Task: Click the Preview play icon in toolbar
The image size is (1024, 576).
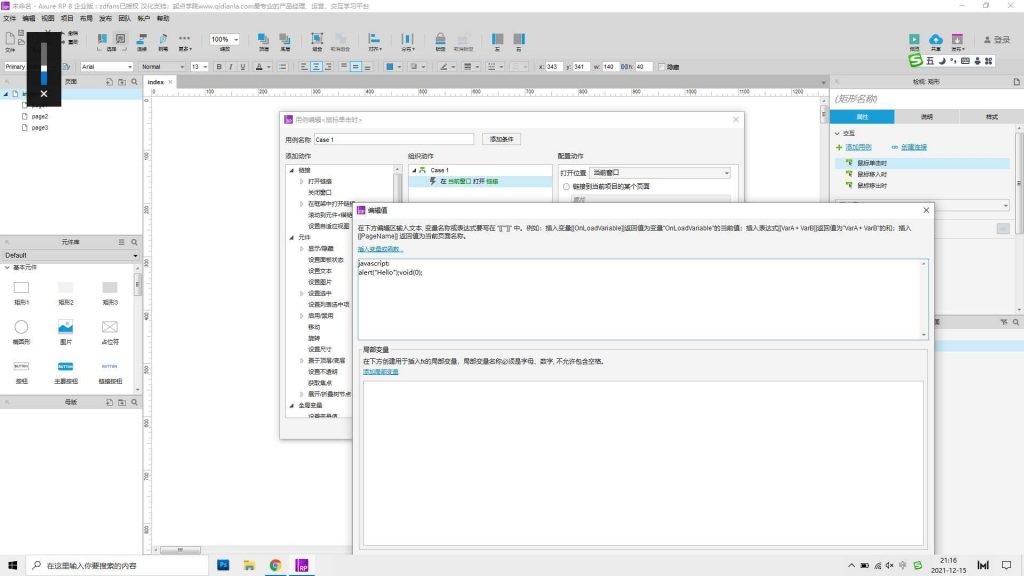Action: pos(914,38)
